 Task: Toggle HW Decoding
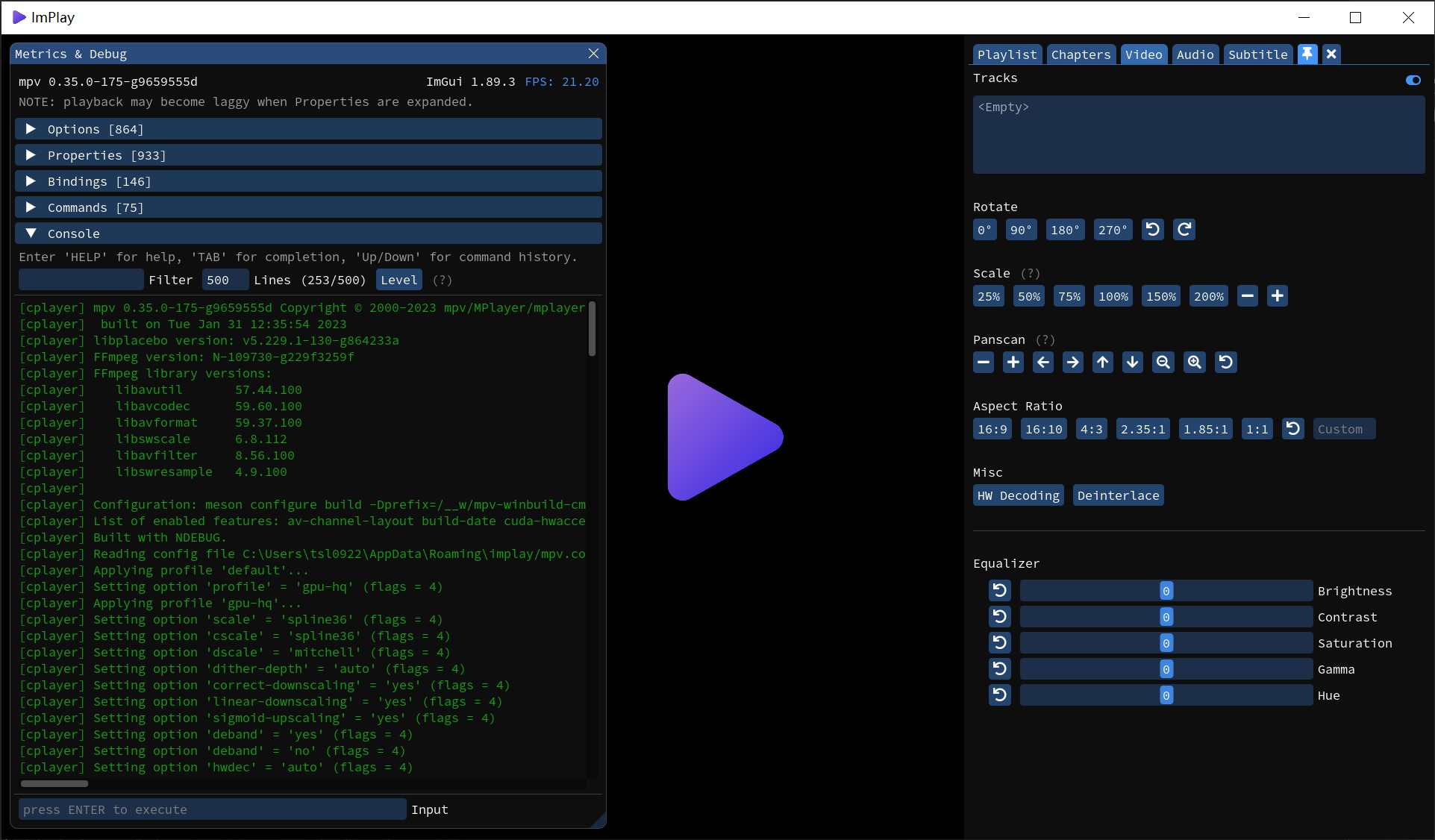coord(1018,495)
